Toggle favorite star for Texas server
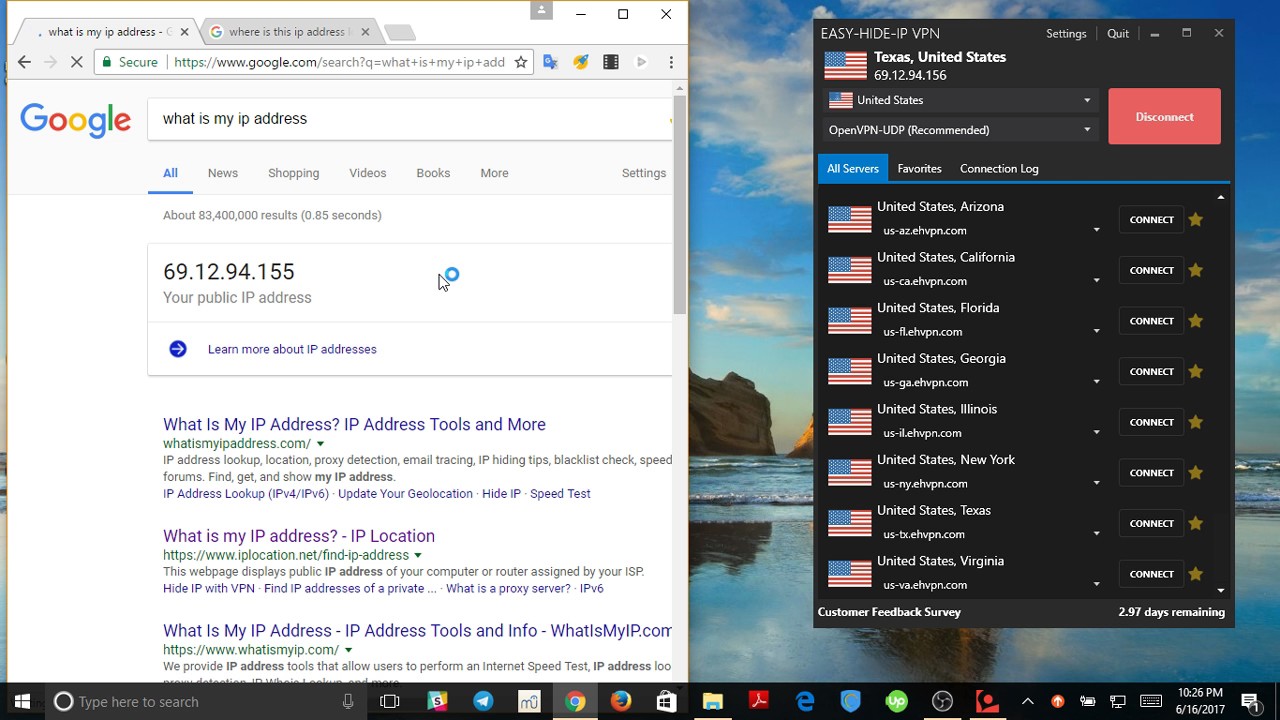Screen dimensions: 1280x720 coord(1196,523)
